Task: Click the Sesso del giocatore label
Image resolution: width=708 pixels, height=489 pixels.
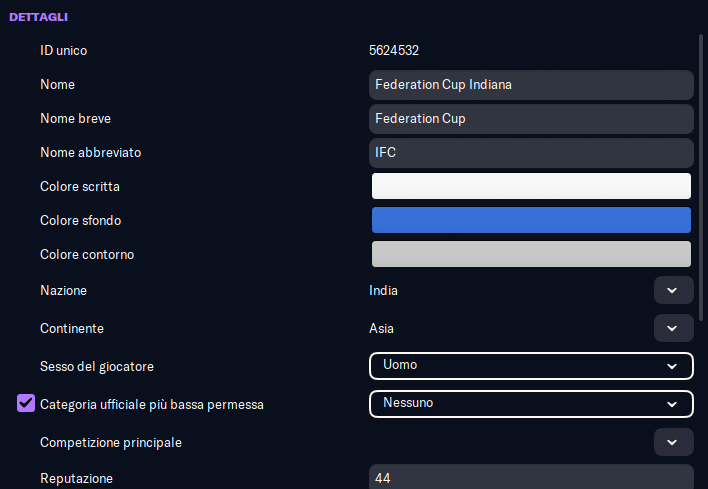Action: (96, 366)
